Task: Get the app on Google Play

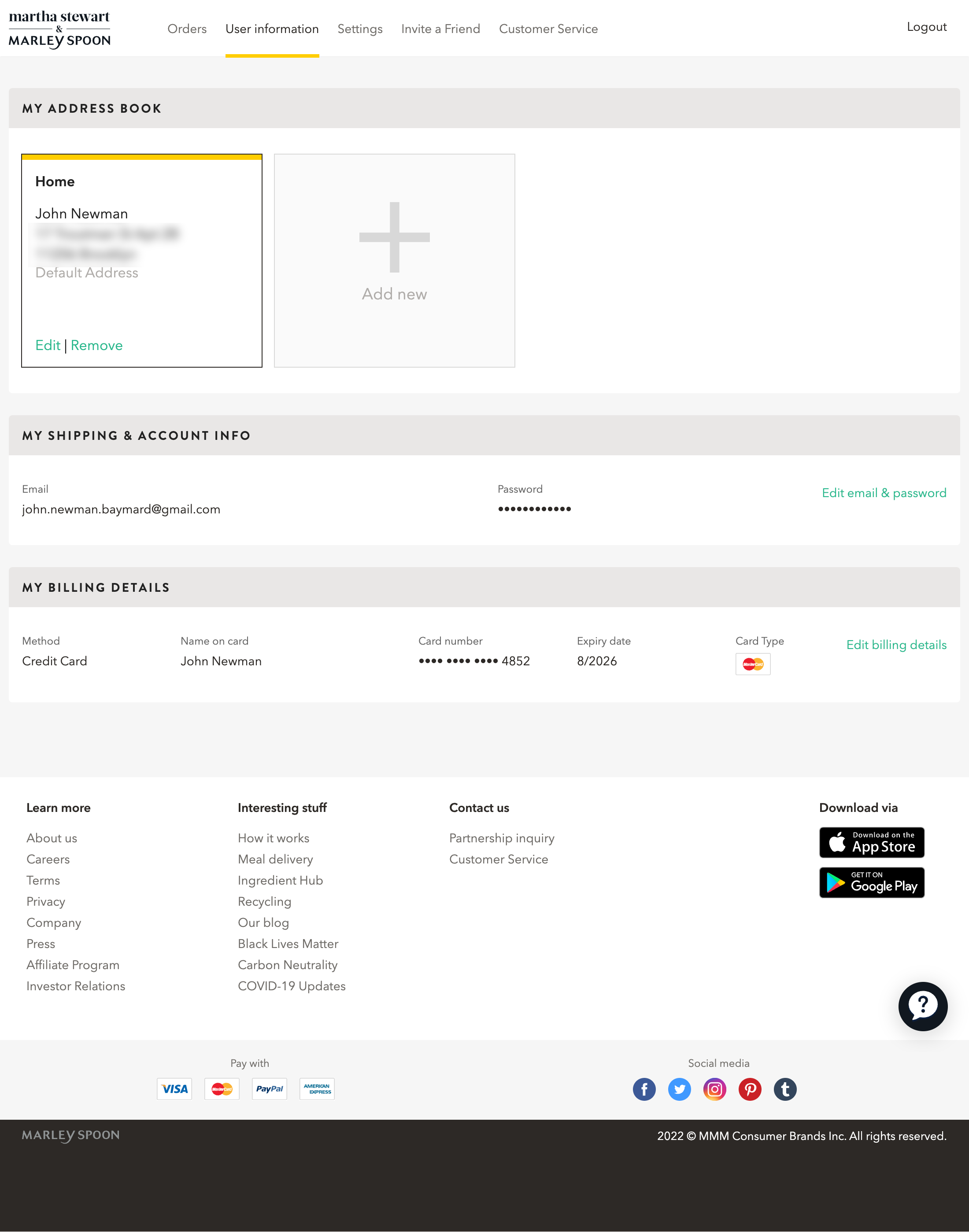Action: [871, 882]
